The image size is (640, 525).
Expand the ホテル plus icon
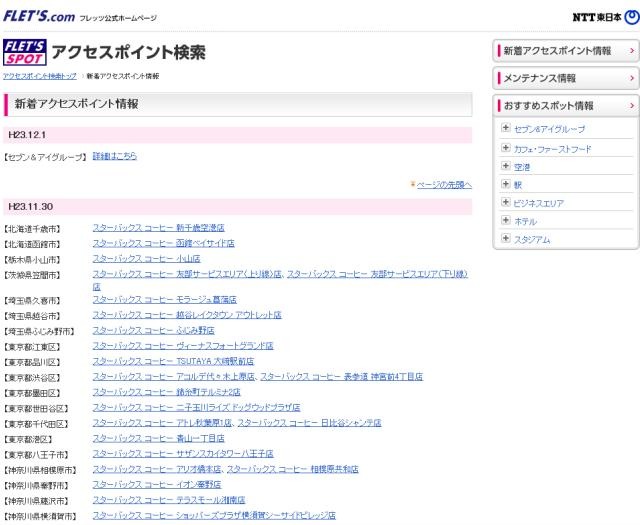coord(506,220)
